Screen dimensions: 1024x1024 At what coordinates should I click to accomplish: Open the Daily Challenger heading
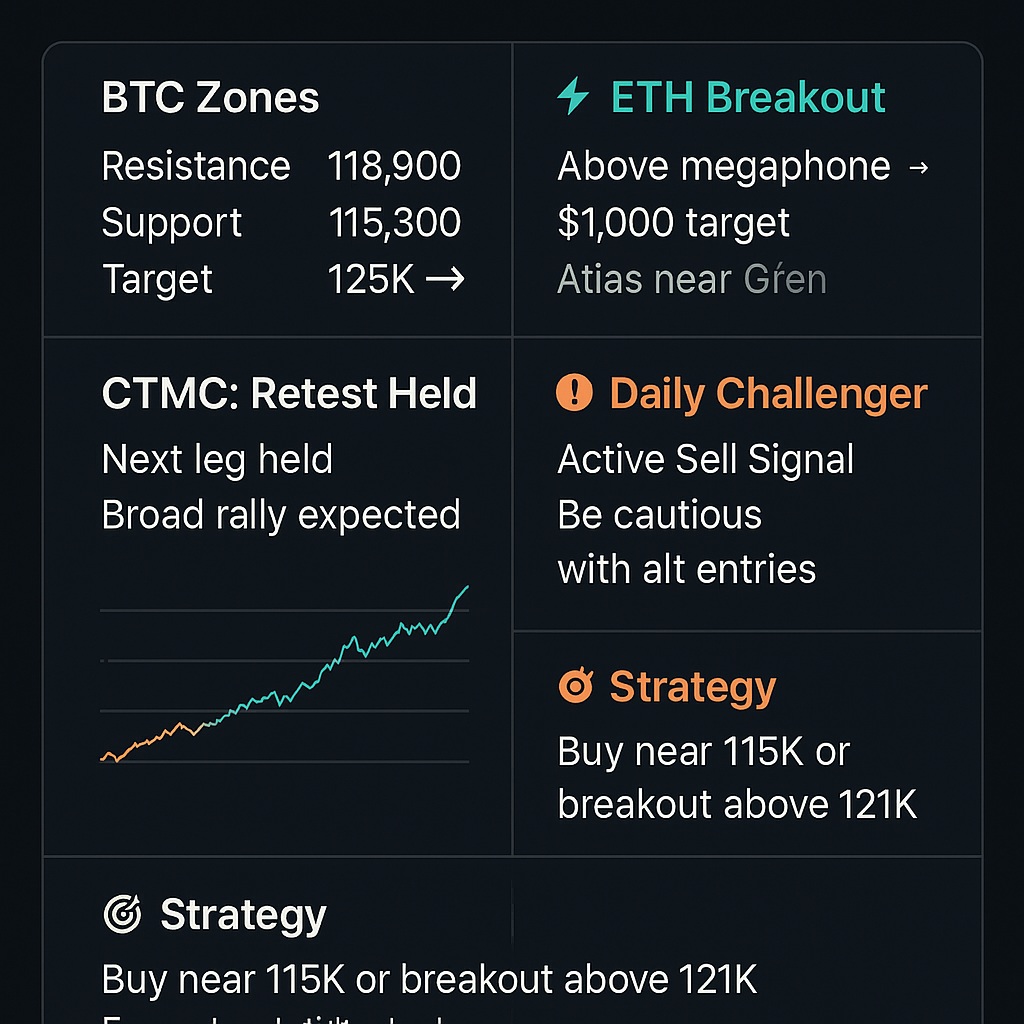coord(768,394)
